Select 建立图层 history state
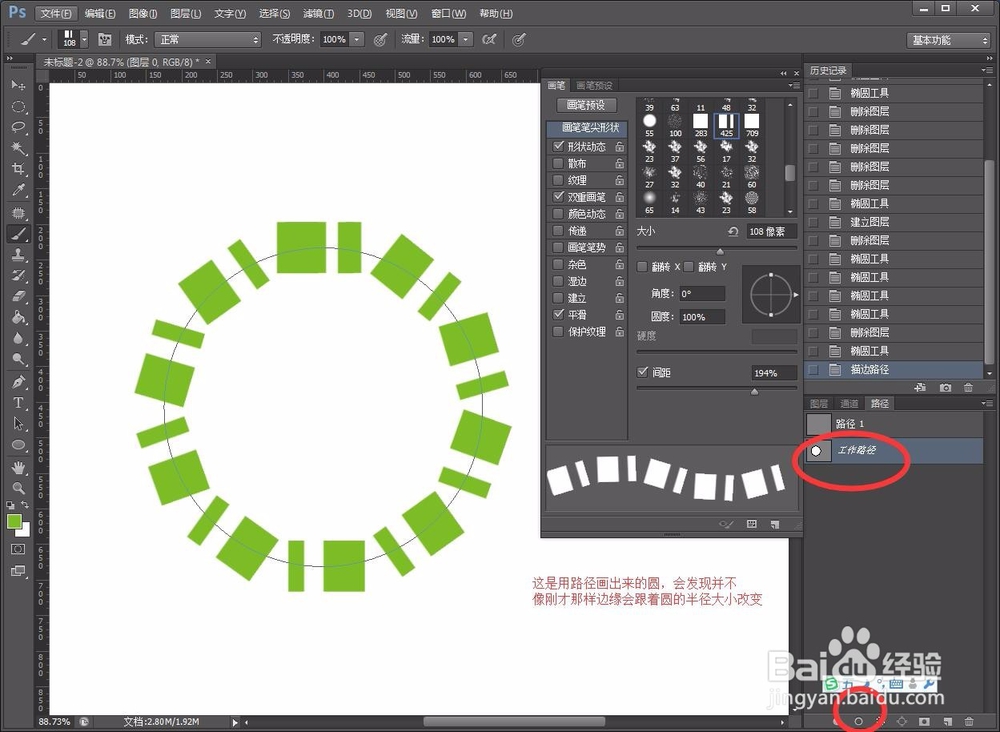This screenshot has width=1000, height=732. coord(893,222)
